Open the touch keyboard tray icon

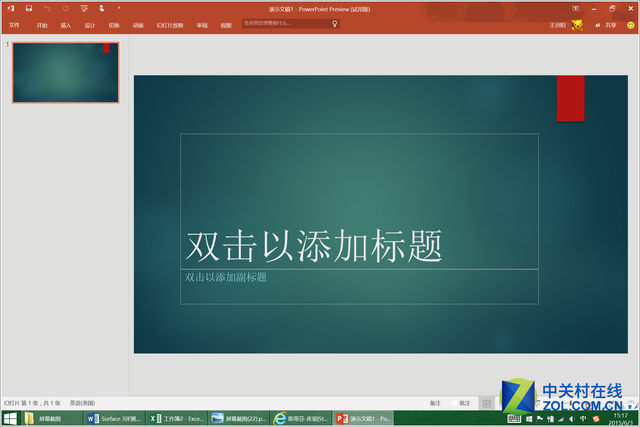point(514,419)
